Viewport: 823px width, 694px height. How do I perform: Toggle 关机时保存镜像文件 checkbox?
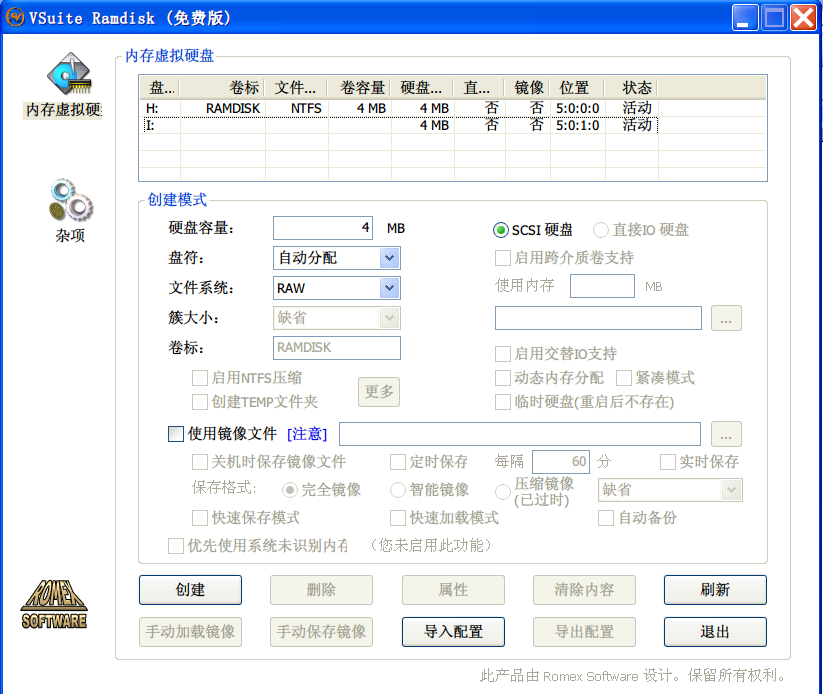tap(199, 462)
